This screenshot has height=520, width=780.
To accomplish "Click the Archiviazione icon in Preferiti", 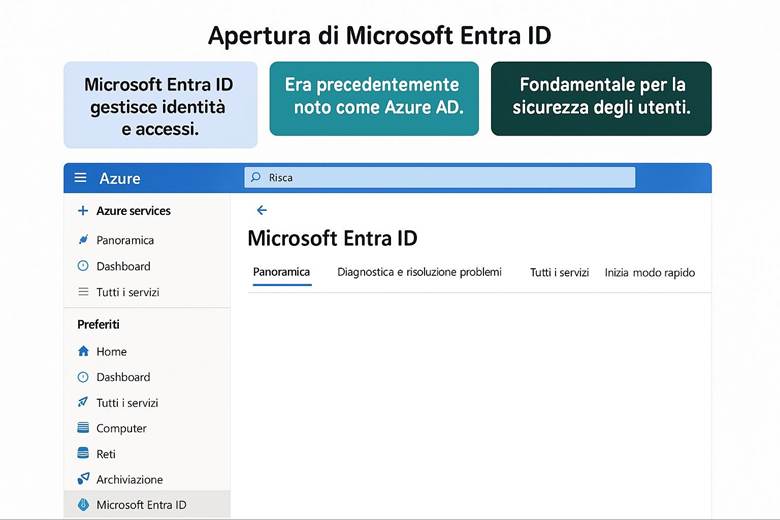I will 83,479.
